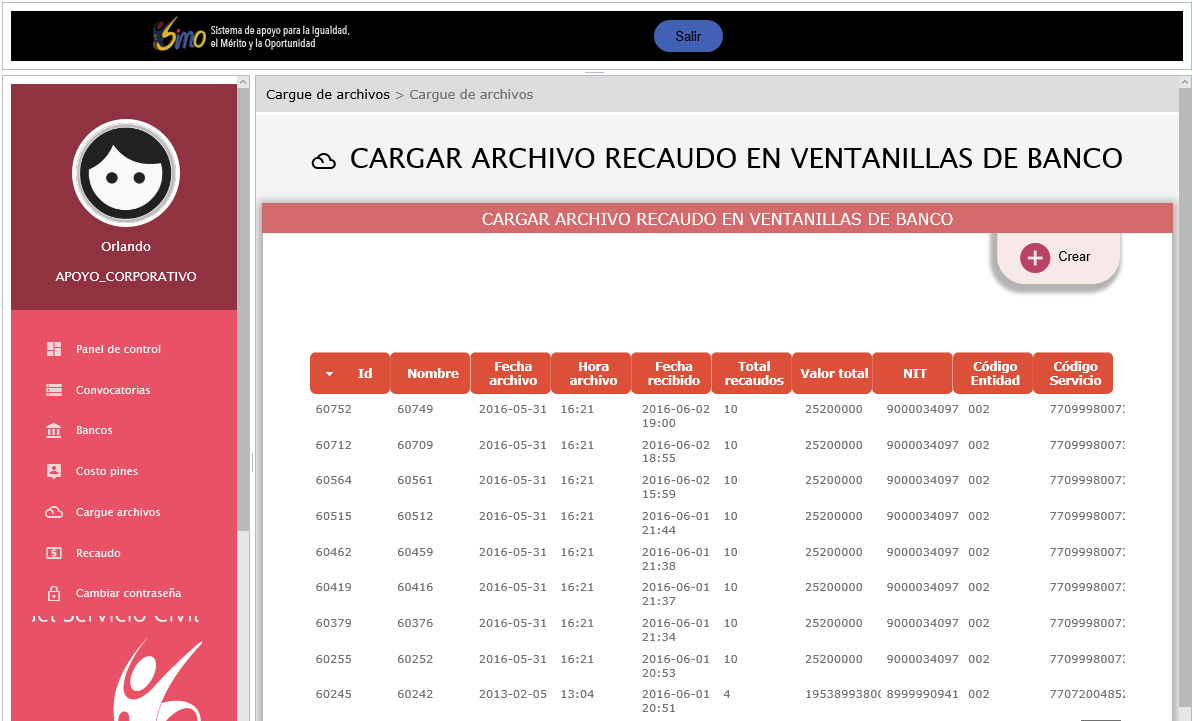This screenshot has width=1192, height=721.
Task: Click the Panel de control dashboard icon
Action: click(x=54, y=349)
